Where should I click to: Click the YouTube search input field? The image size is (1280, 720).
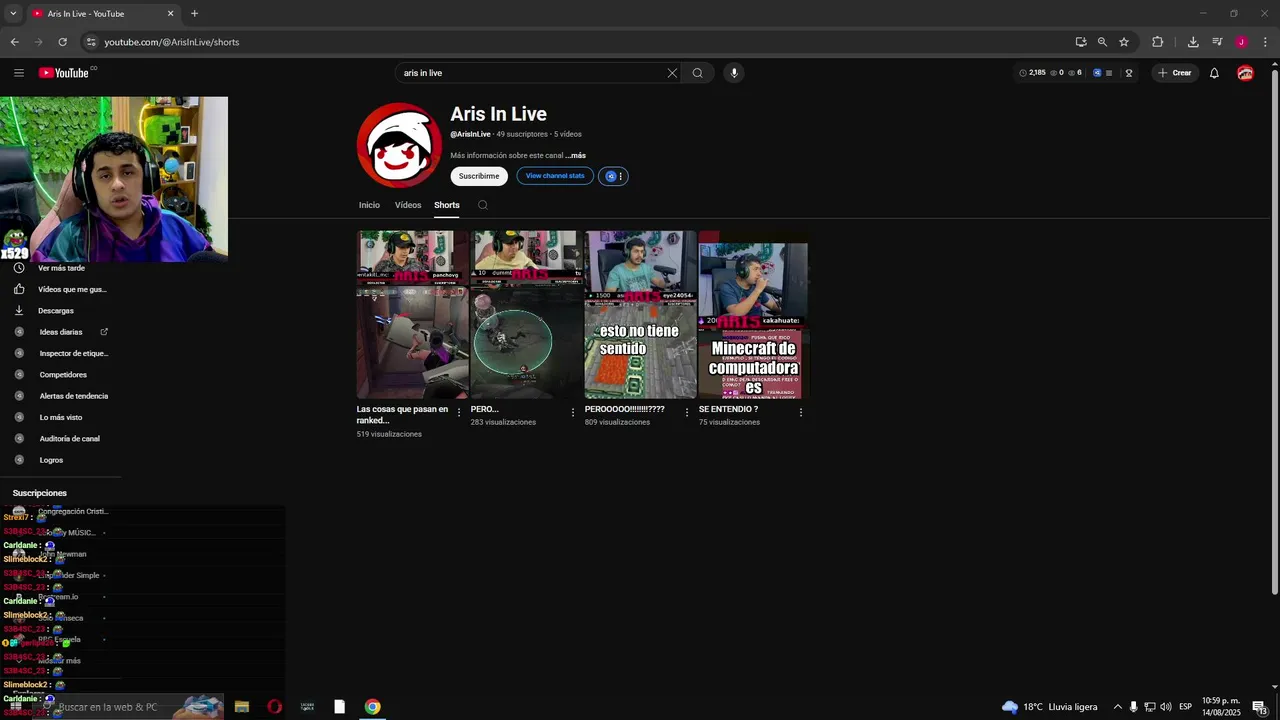click(x=530, y=73)
